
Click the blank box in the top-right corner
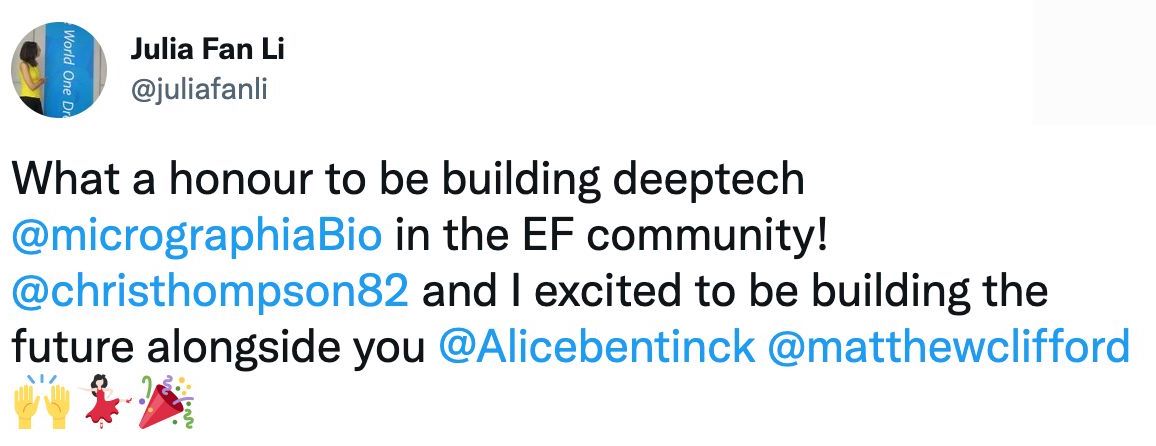pos(1094,62)
